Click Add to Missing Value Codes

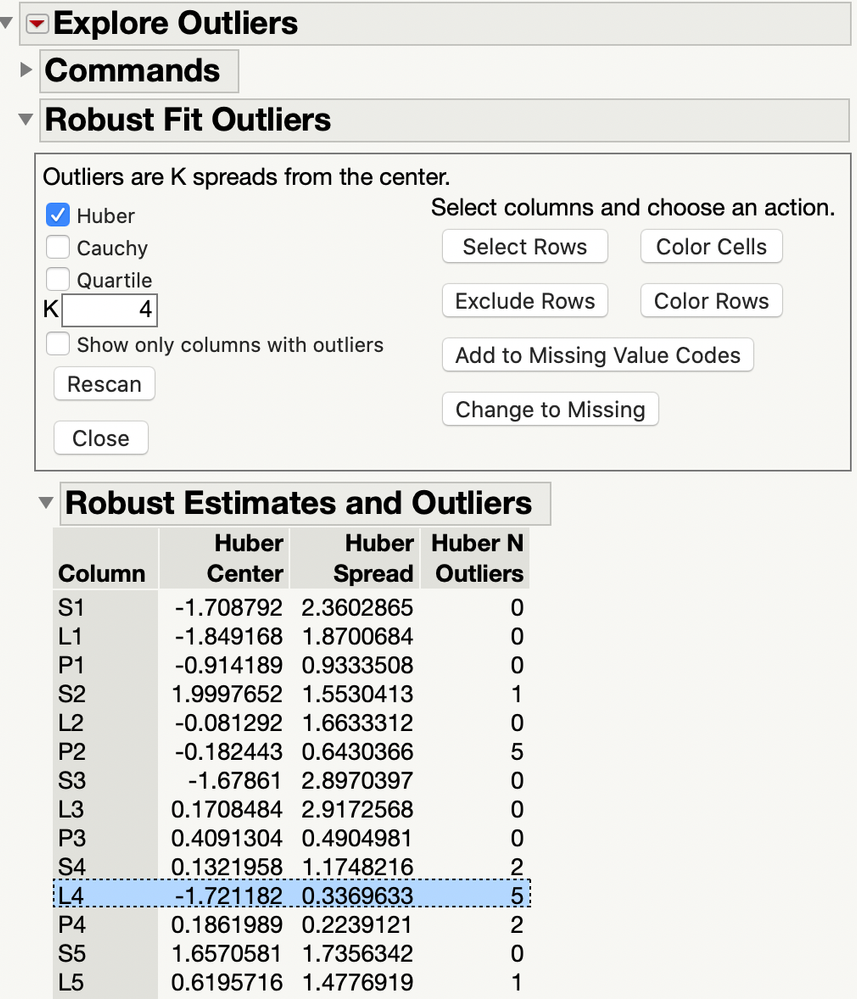point(597,355)
